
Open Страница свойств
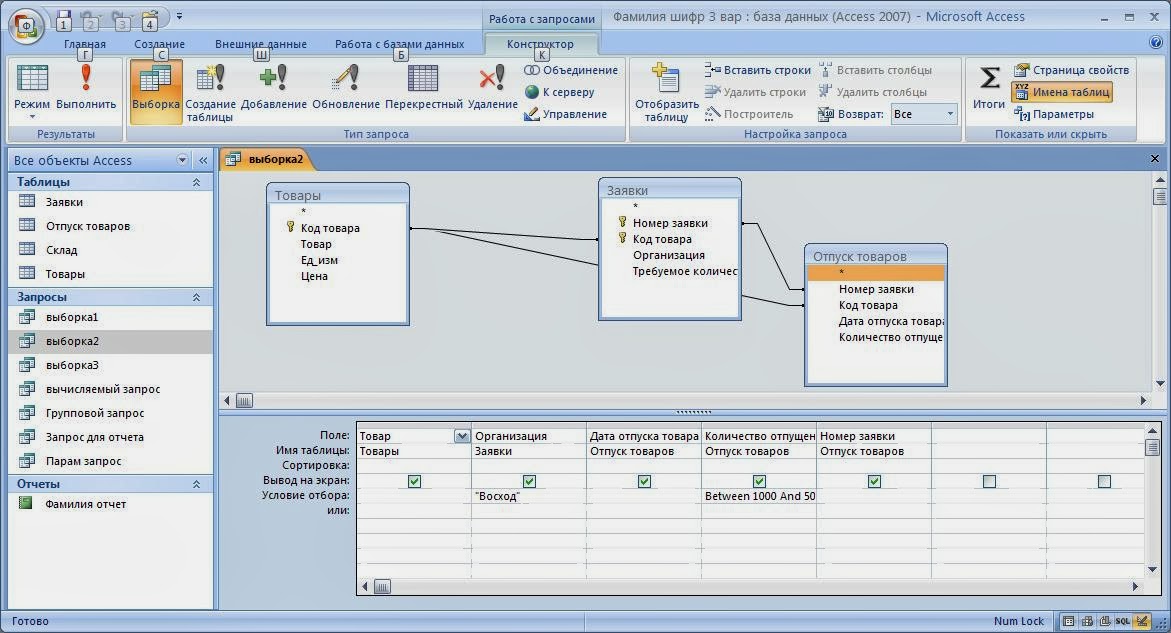[1071, 70]
